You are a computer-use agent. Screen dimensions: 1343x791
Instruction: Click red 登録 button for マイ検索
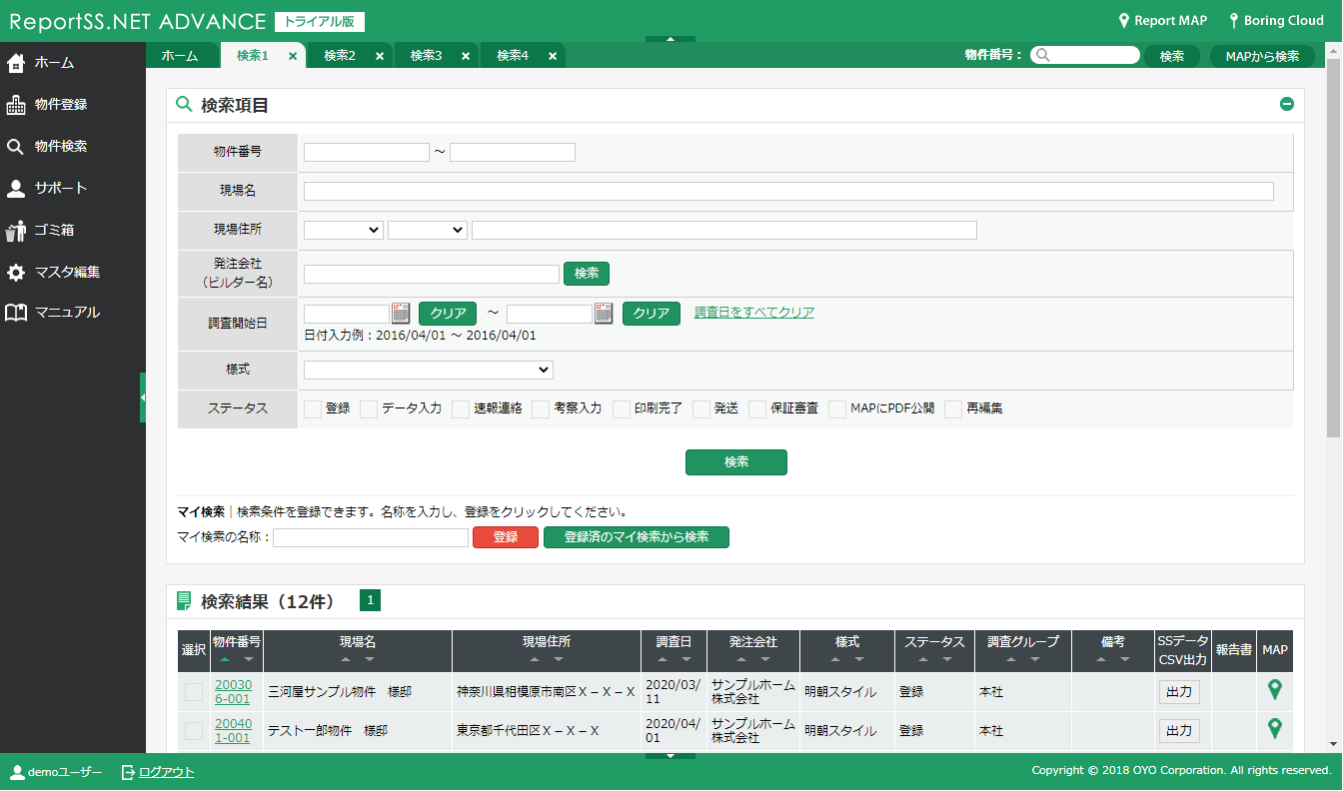click(505, 537)
